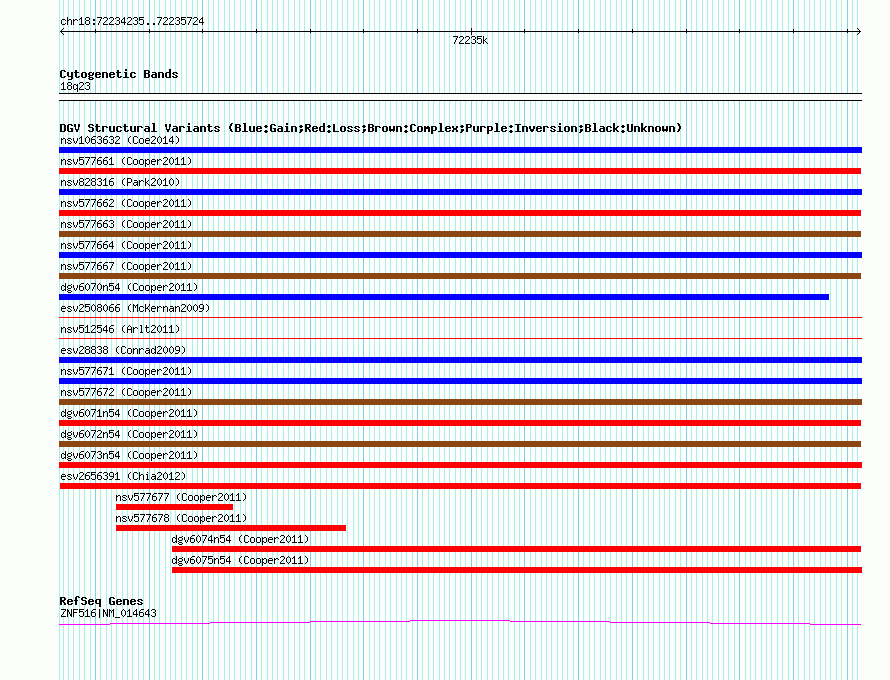Open variant nsv577661 (Cooper2011) label
The width and height of the screenshot is (890, 680).
[x=126, y=161]
